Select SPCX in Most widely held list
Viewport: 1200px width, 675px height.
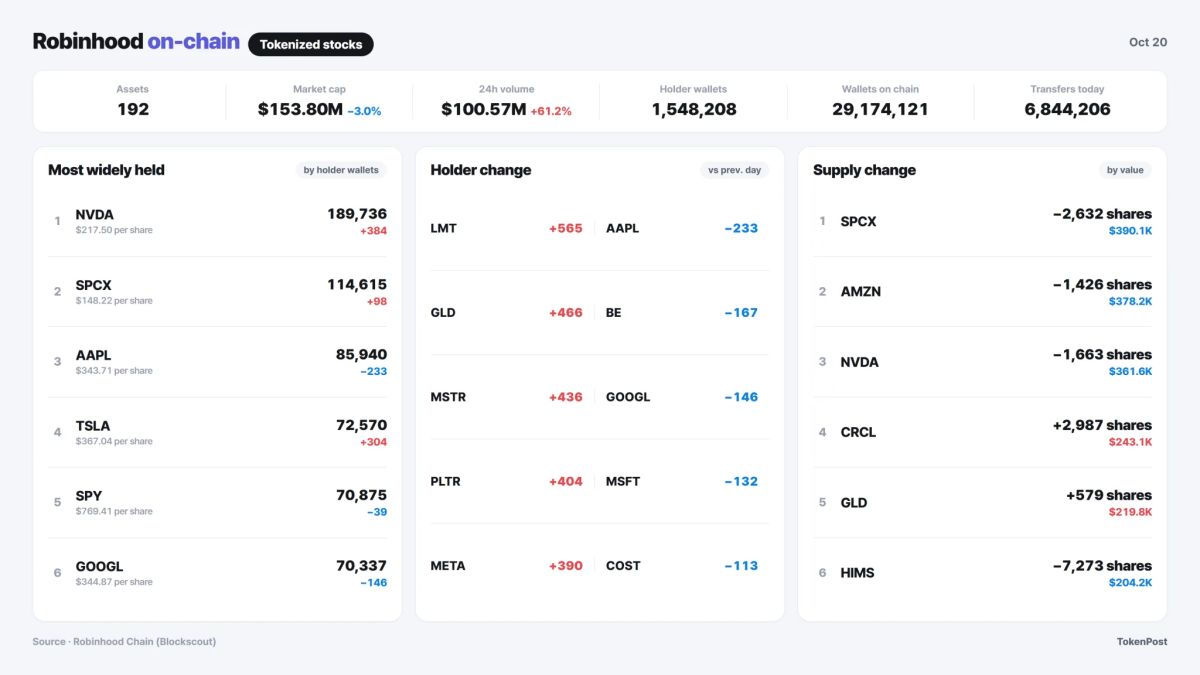(x=94, y=285)
